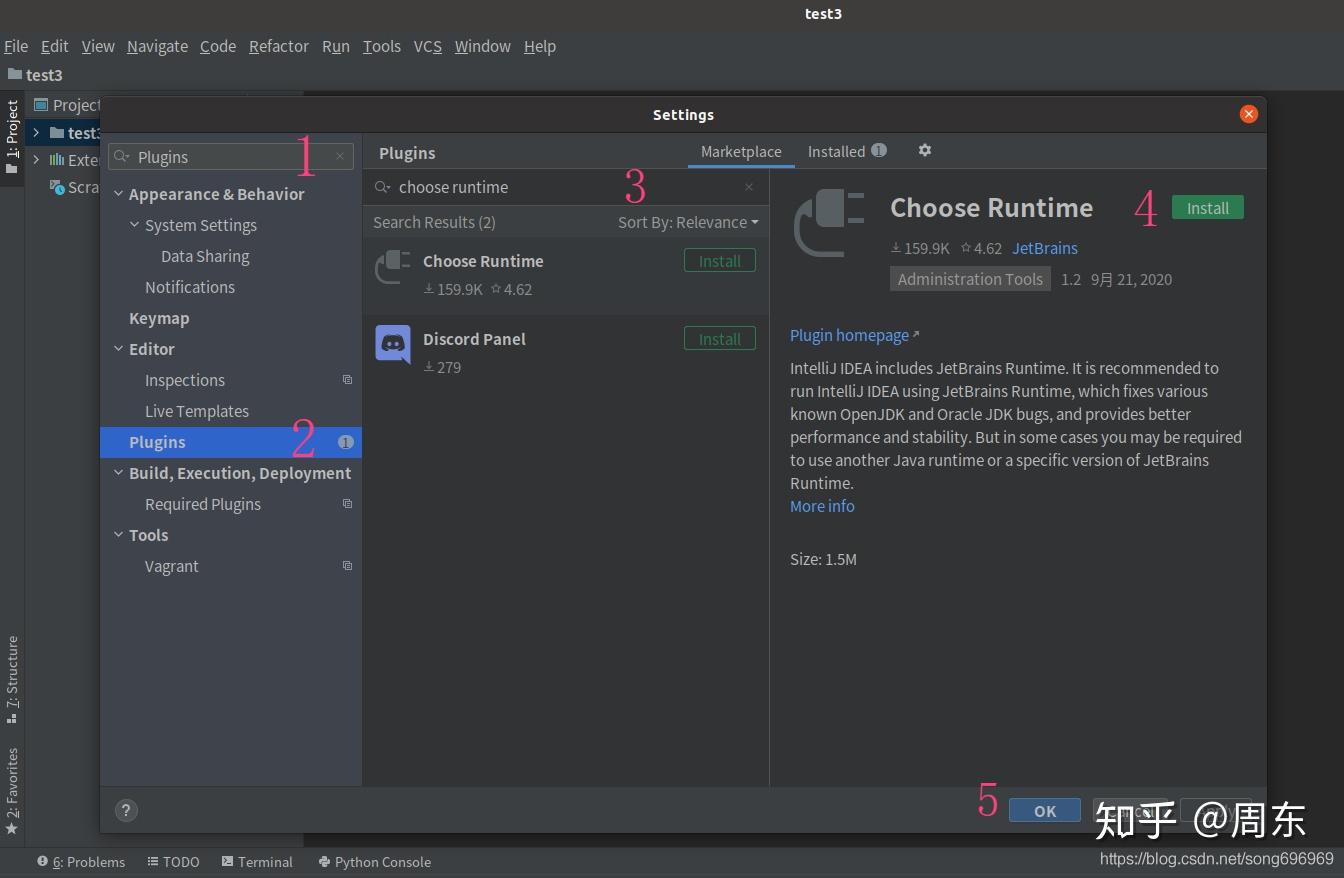Screen dimensions: 1344x878
Task: Confirm settings with the OK button
Action: [x=1045, y=811]
